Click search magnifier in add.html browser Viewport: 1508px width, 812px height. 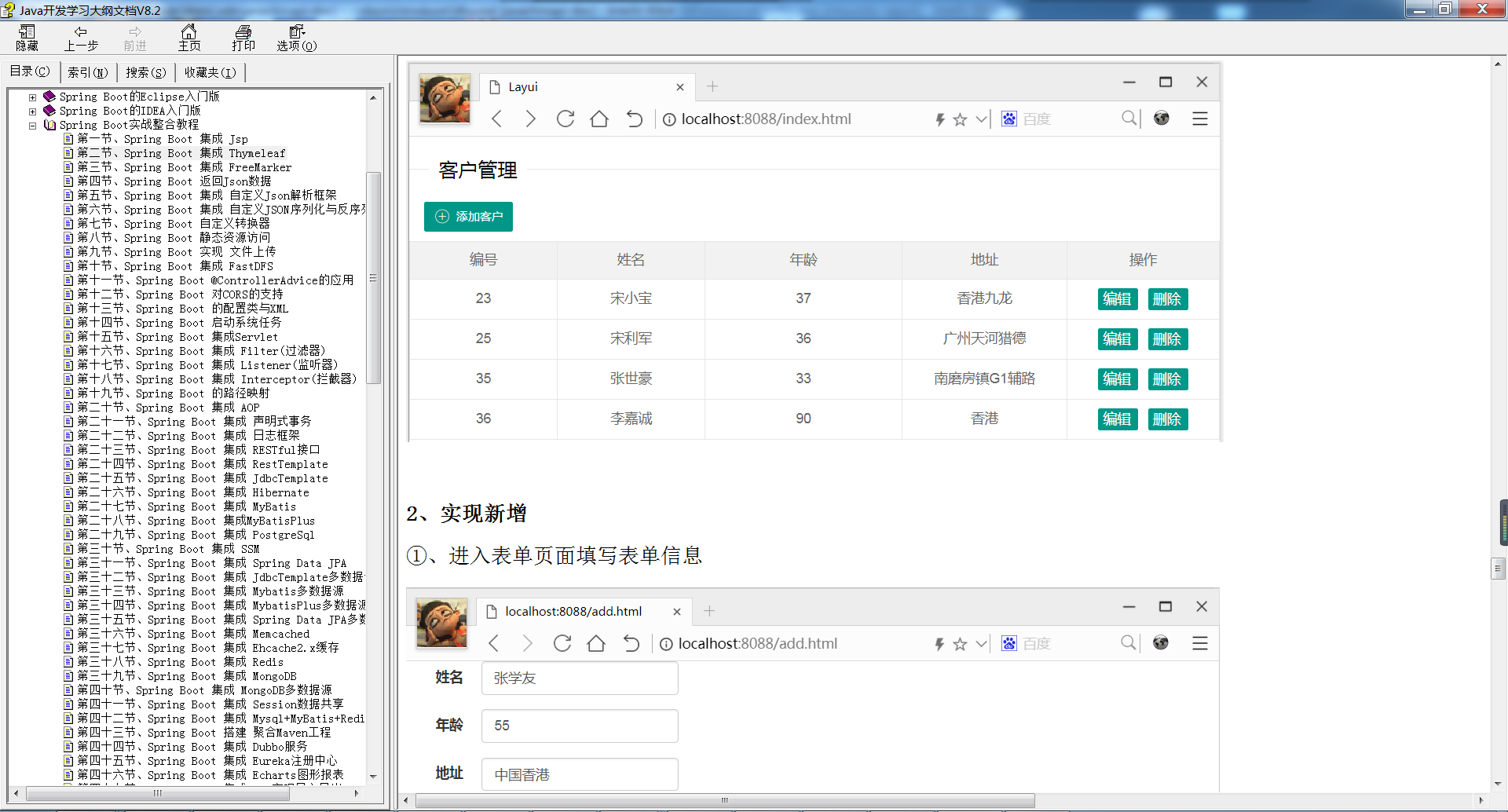click(1129, 643)
